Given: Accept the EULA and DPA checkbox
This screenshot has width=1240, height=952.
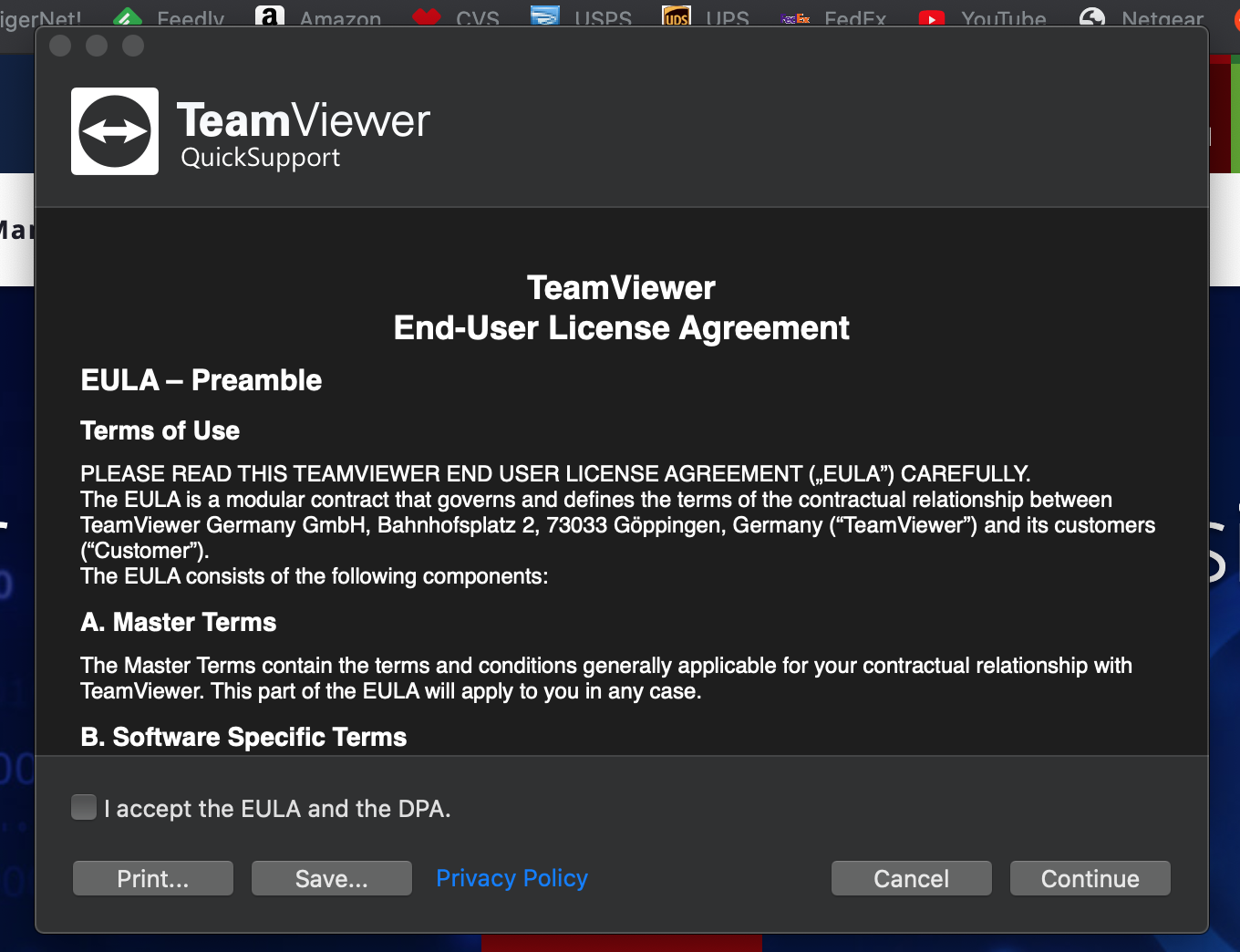Looking at the screenshot, I should pos(84,807).
